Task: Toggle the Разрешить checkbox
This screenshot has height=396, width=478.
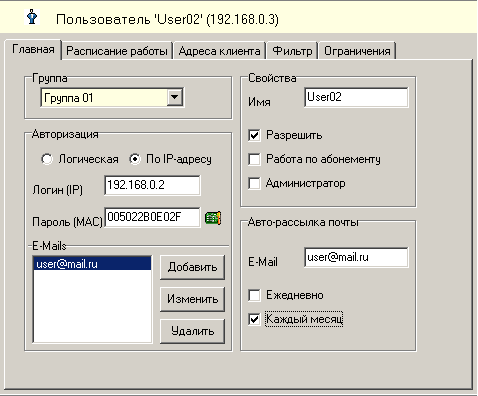Action: [254, 135]
